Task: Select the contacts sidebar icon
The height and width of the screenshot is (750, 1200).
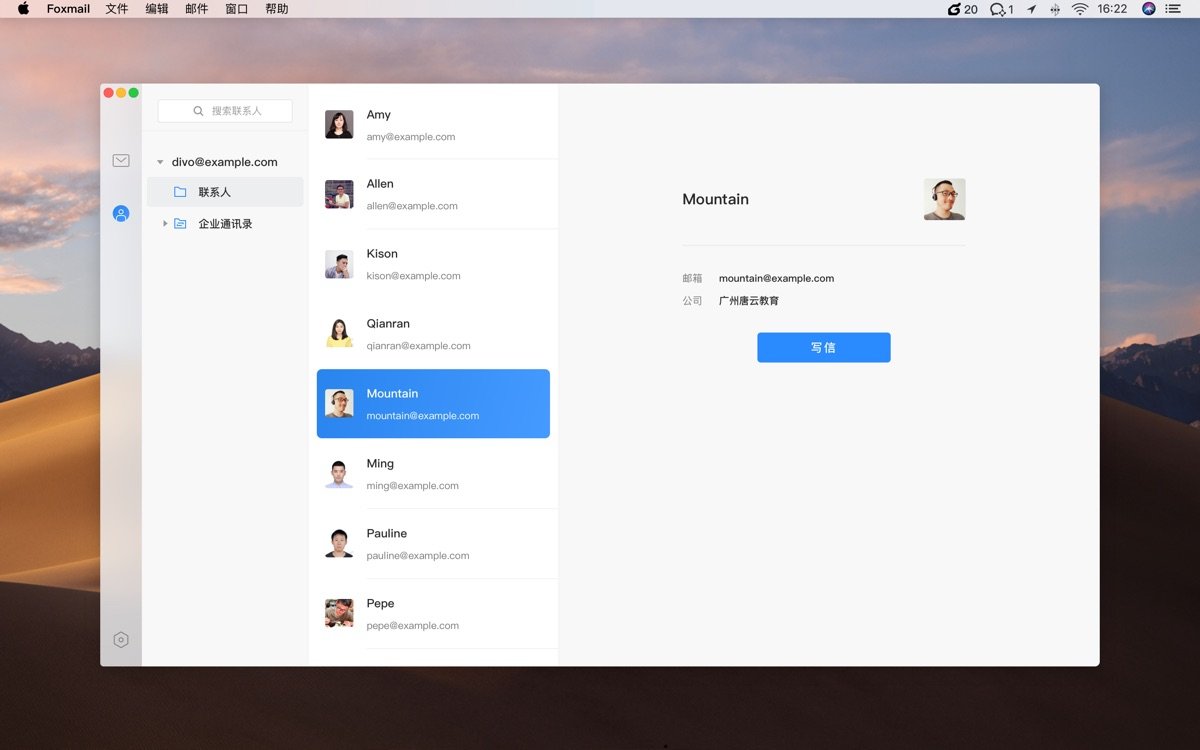Action: tap(121, 213)
